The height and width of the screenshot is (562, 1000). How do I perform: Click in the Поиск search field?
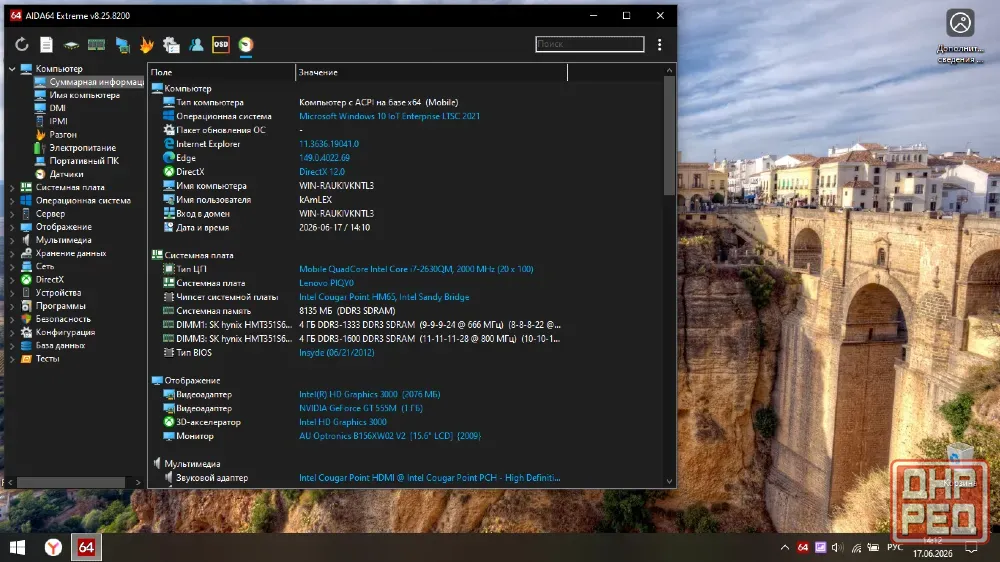(589, 44)
